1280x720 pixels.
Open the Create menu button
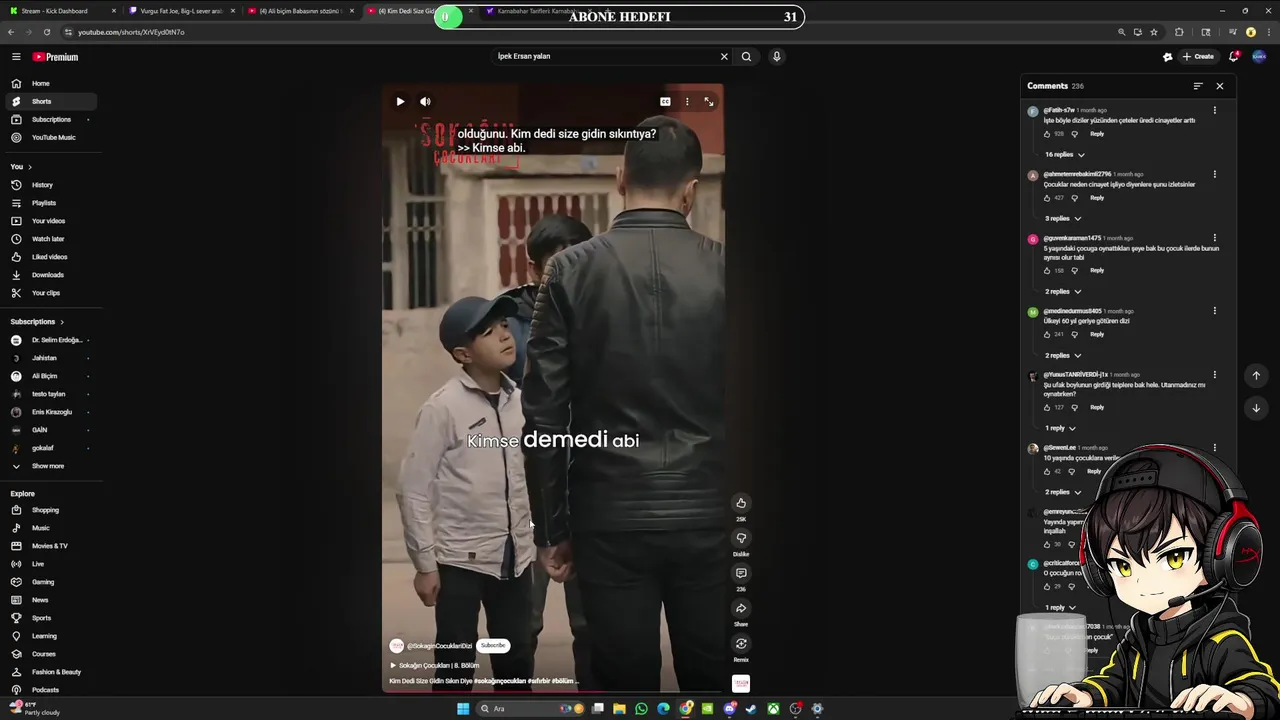[1198, 57]
